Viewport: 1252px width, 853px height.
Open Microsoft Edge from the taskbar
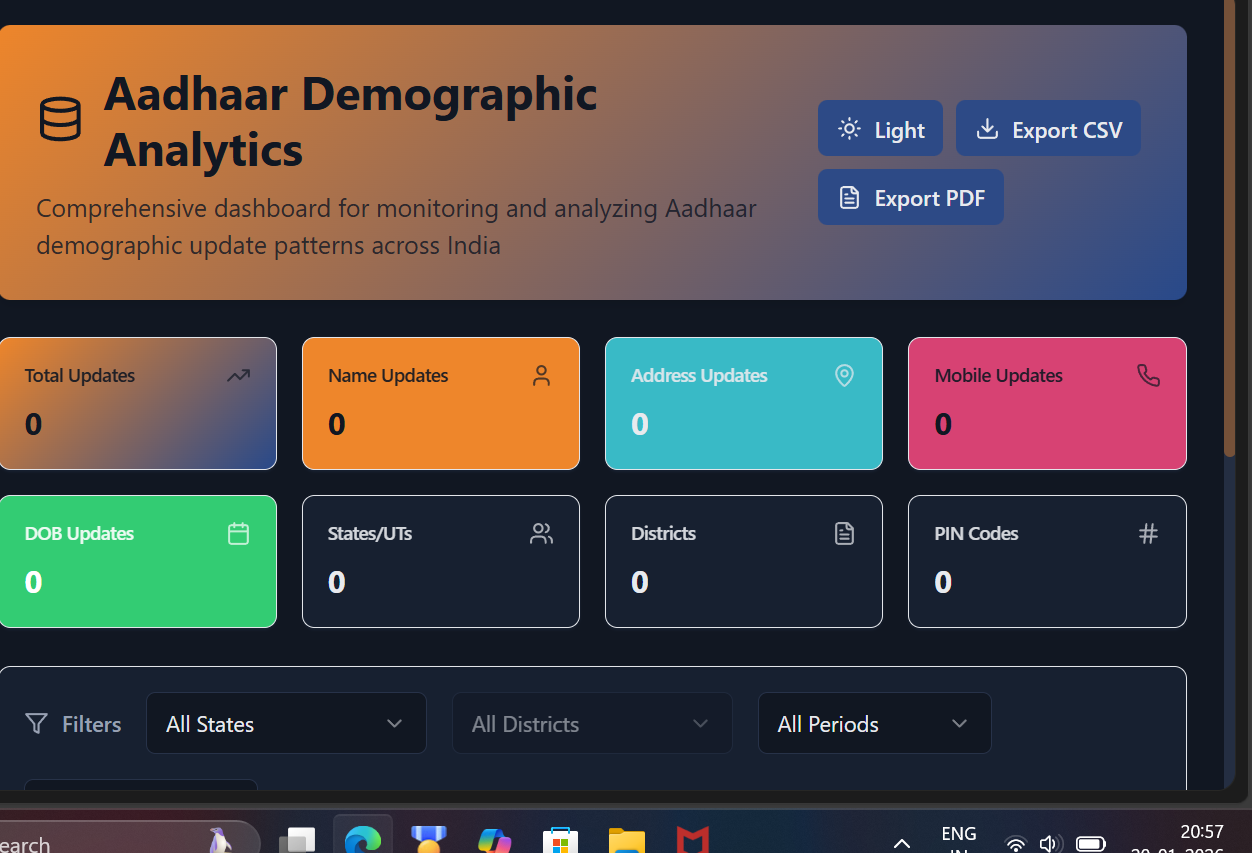[362, 840]
